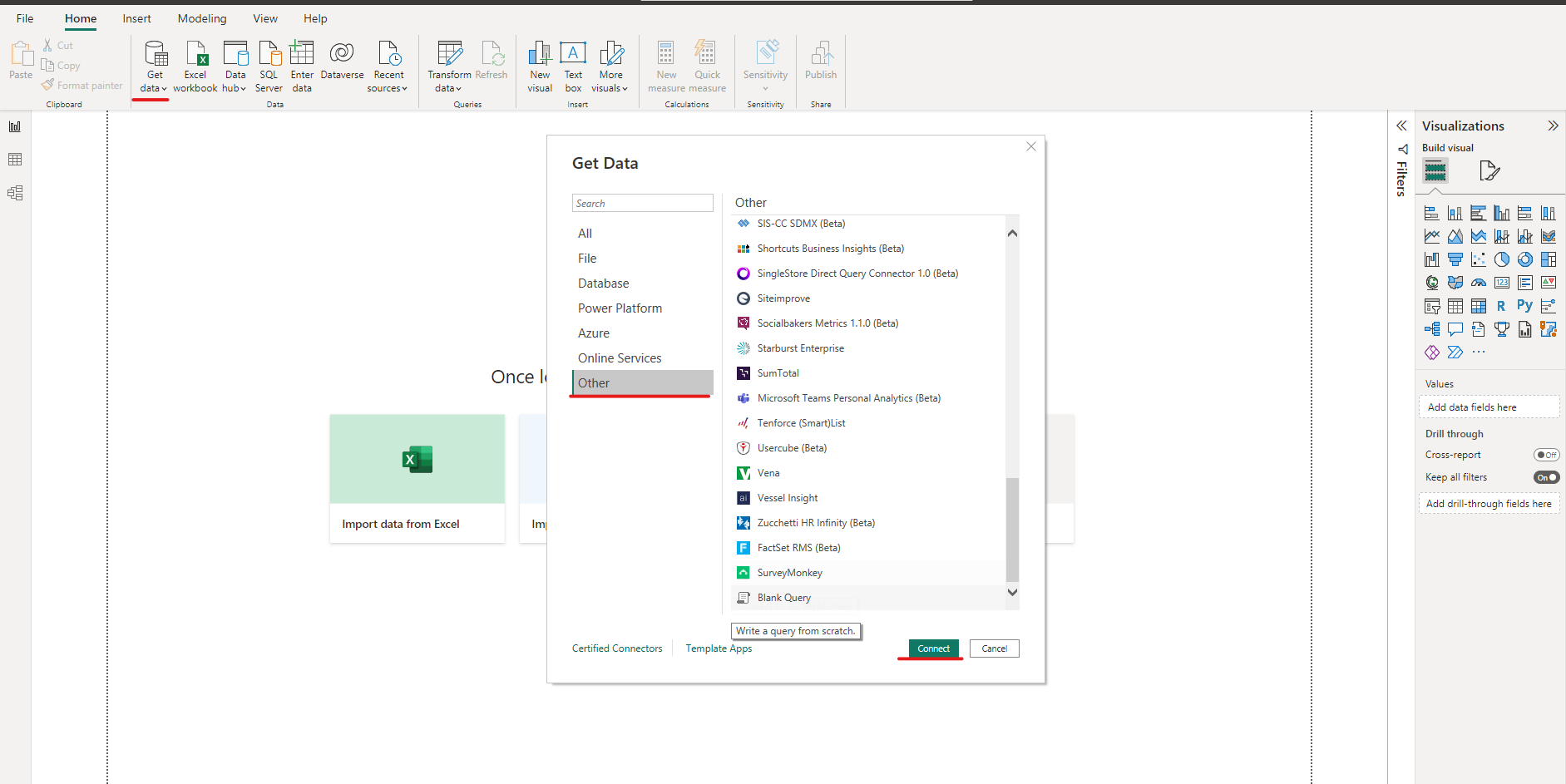Switch to Report view in left sidebar
This screenshot has width=1566, height=784.
click(x=15, y=126)
